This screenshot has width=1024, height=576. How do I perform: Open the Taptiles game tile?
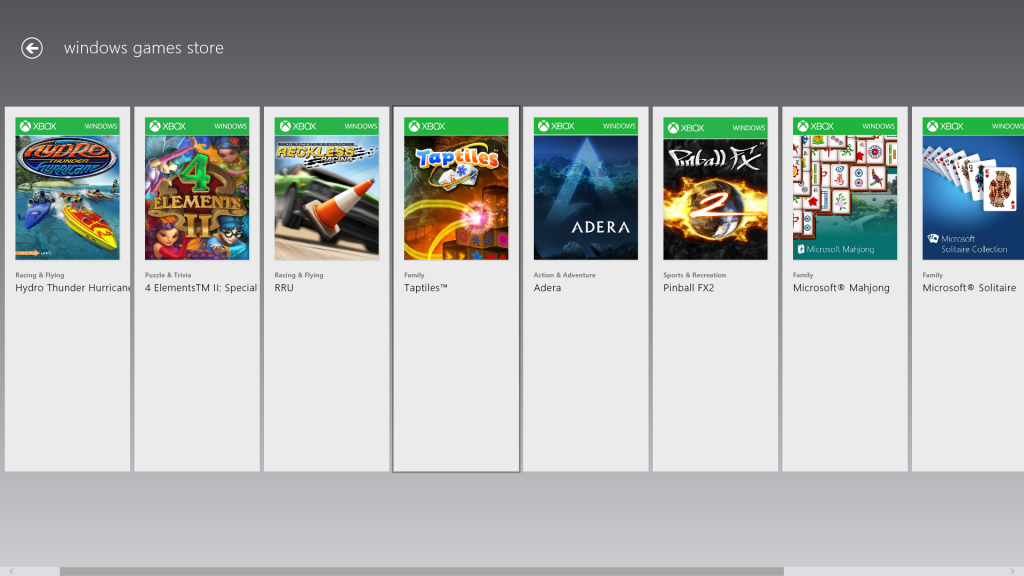click(x=455, y=190)
